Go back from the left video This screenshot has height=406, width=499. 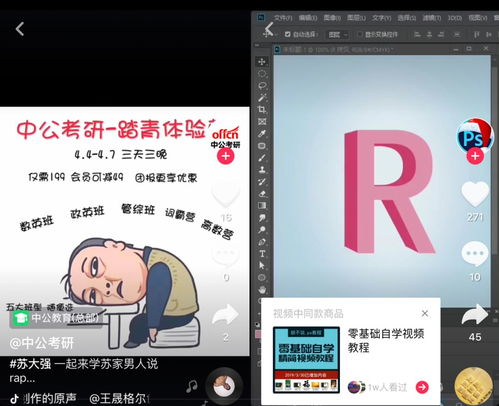pyautogui.click(x=20, y=29)
